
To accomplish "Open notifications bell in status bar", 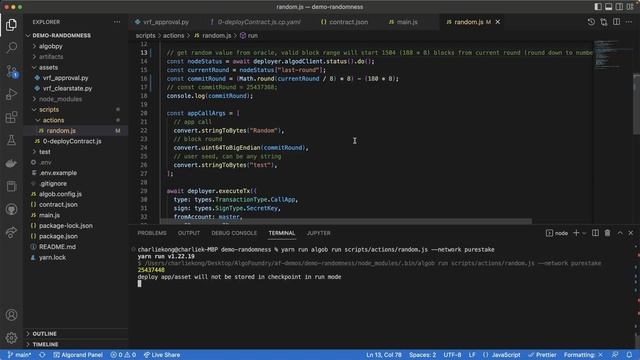I will tap(629, 355).
